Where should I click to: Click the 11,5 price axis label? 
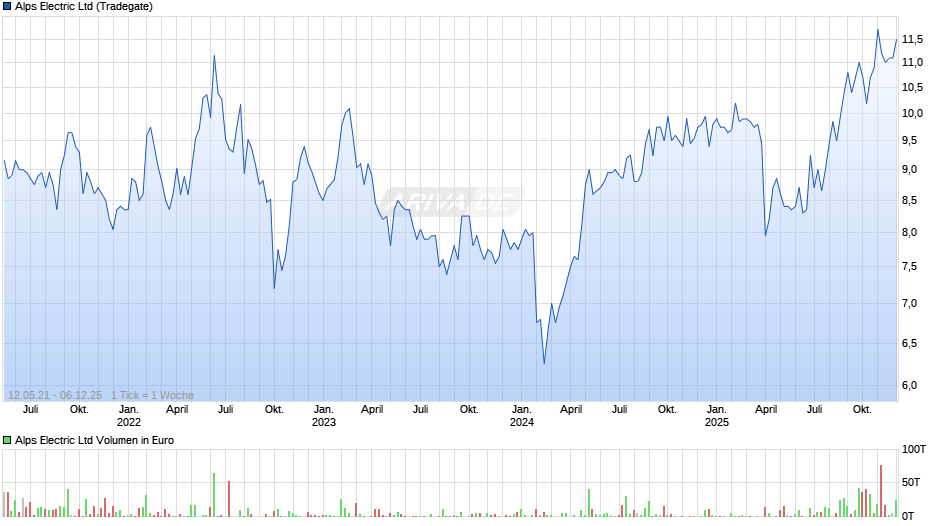tap(912, 40)
